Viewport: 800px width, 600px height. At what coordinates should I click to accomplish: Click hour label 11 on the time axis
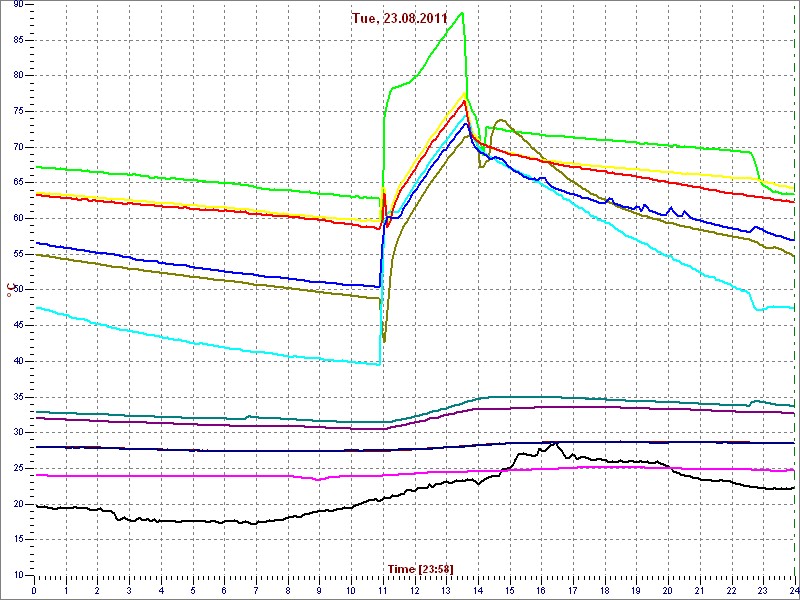[x=383, y=591]
